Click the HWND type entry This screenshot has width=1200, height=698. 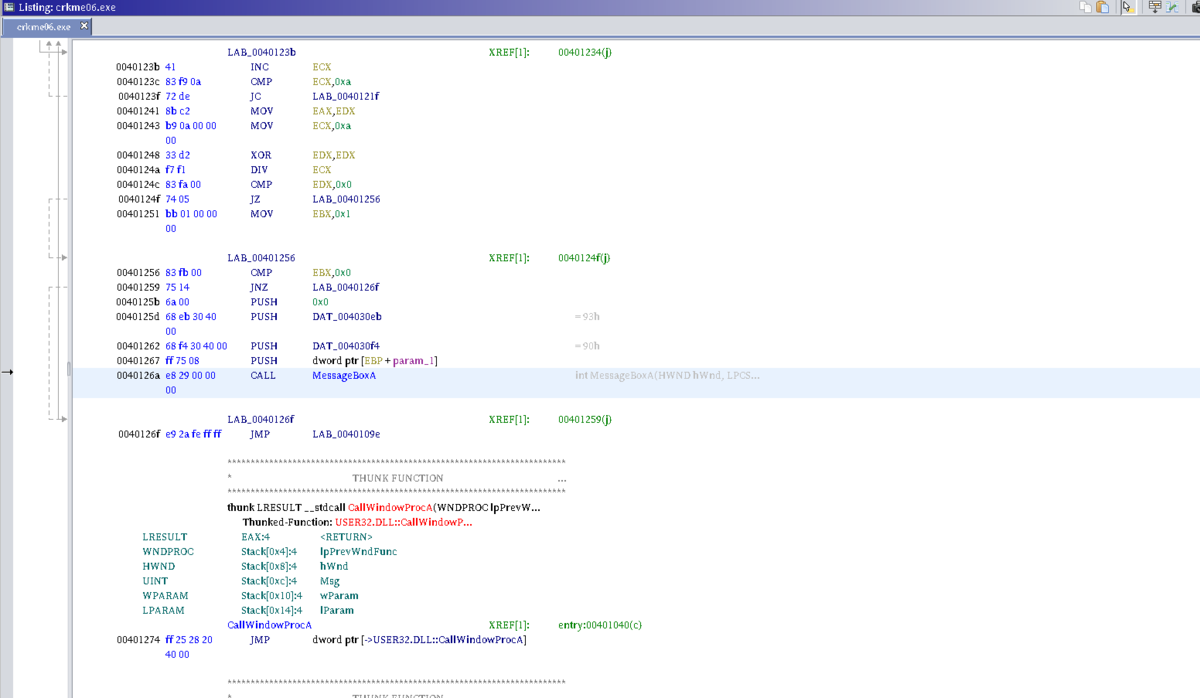coord(158,566)
